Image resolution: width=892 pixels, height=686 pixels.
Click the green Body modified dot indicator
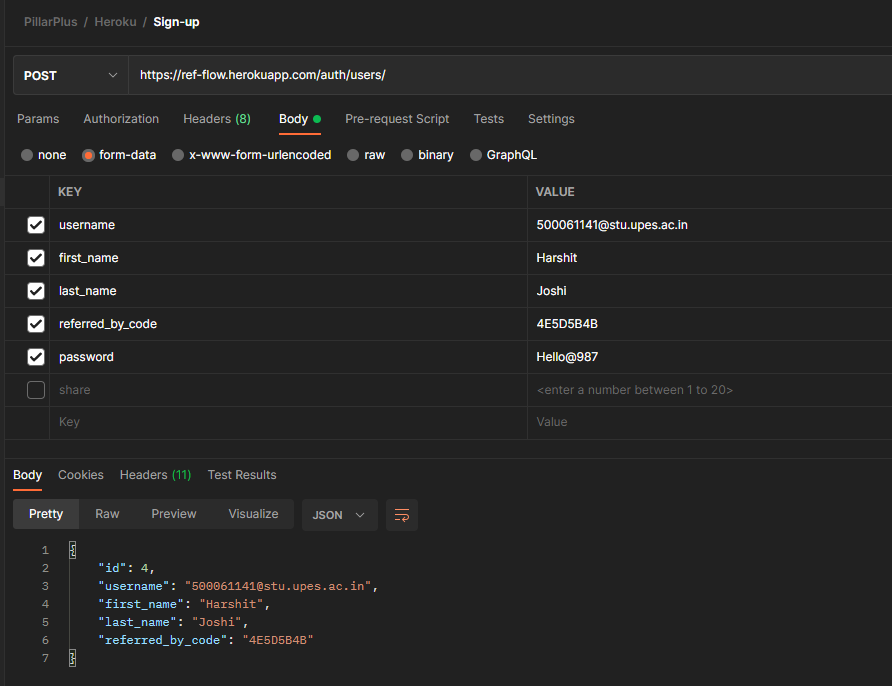click(x=317, y=119)
